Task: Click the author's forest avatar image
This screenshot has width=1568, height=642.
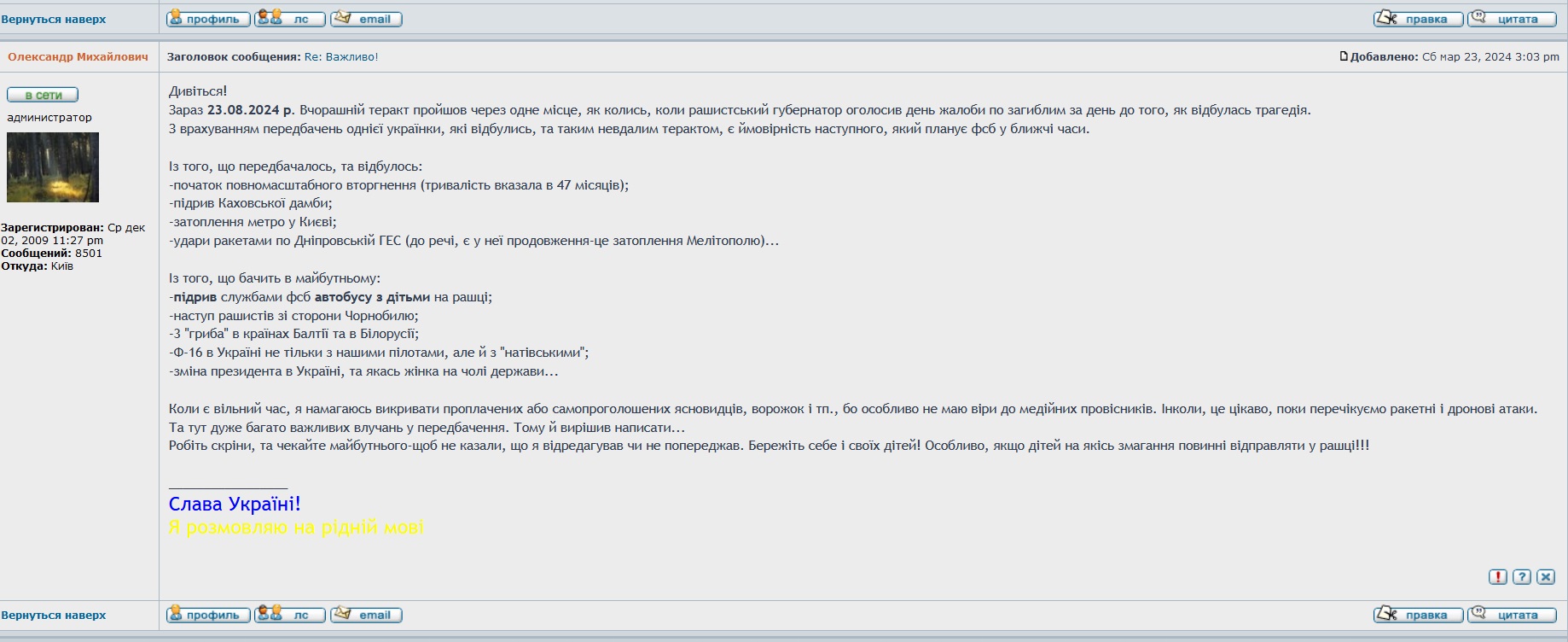Action: coord(53,167)
